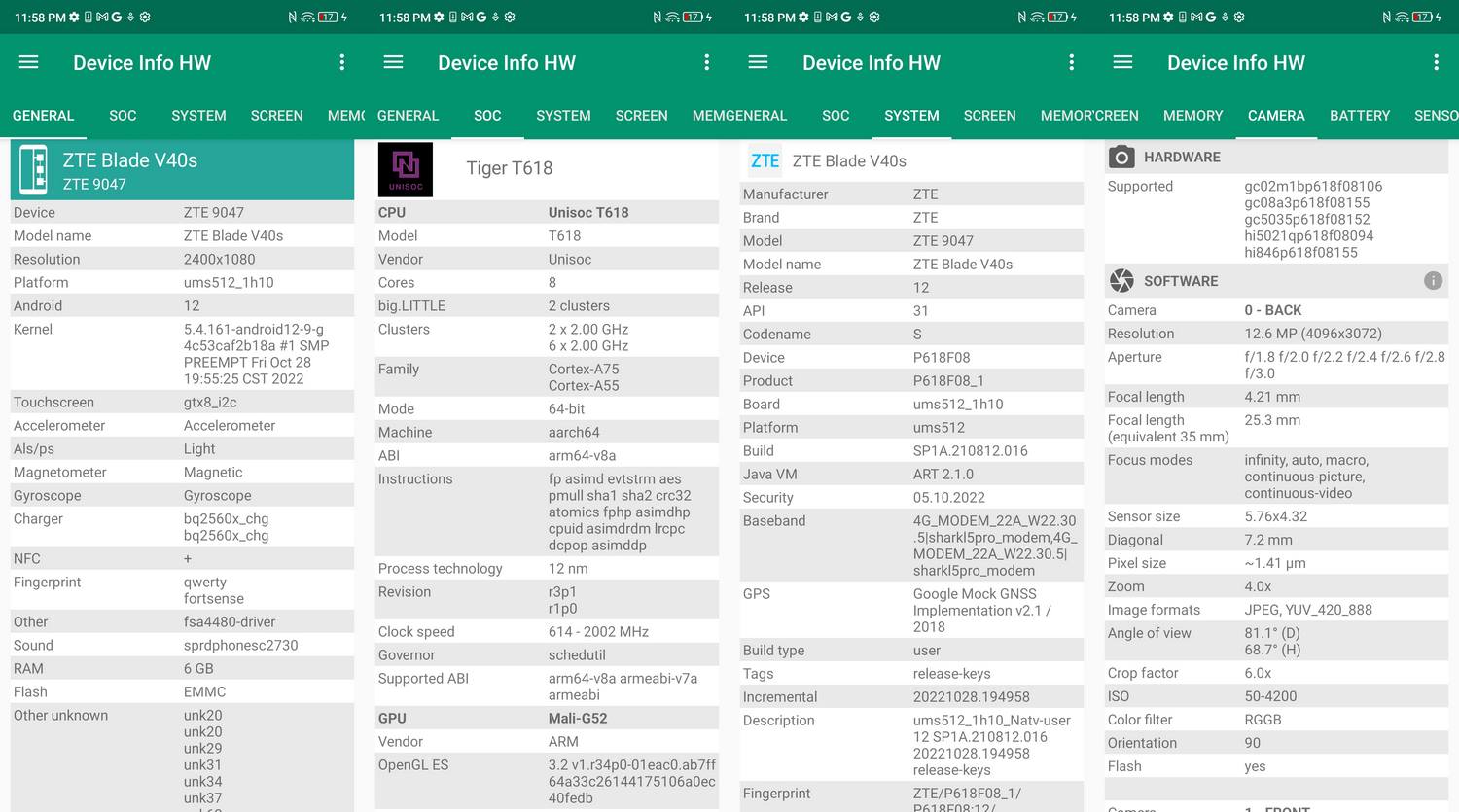
Task: Tap Color filter value RGGB
Action: coord(1263,720)
